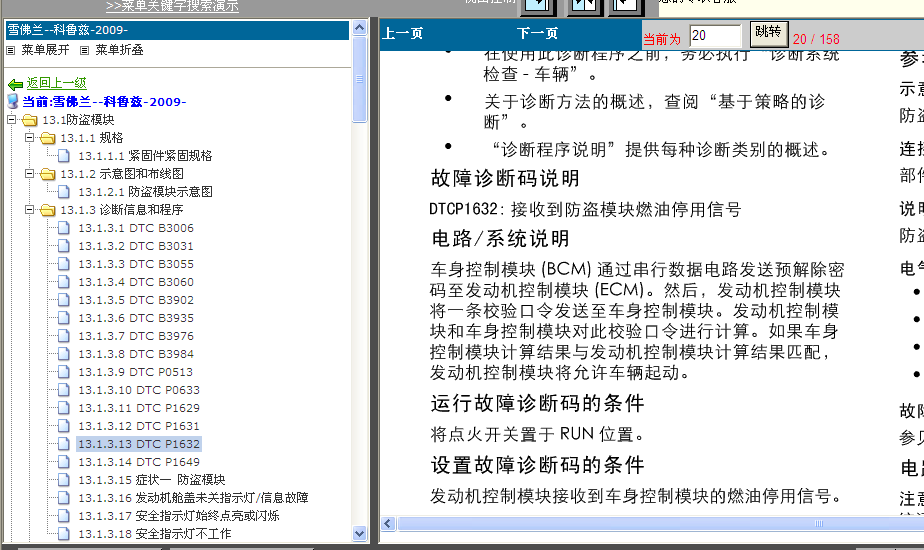Image resolution: width=924 pixels, height=550 pixels.
Task: Collapse the 13.1.2 示意图和布线图 node
Action: tap(29, 173)
